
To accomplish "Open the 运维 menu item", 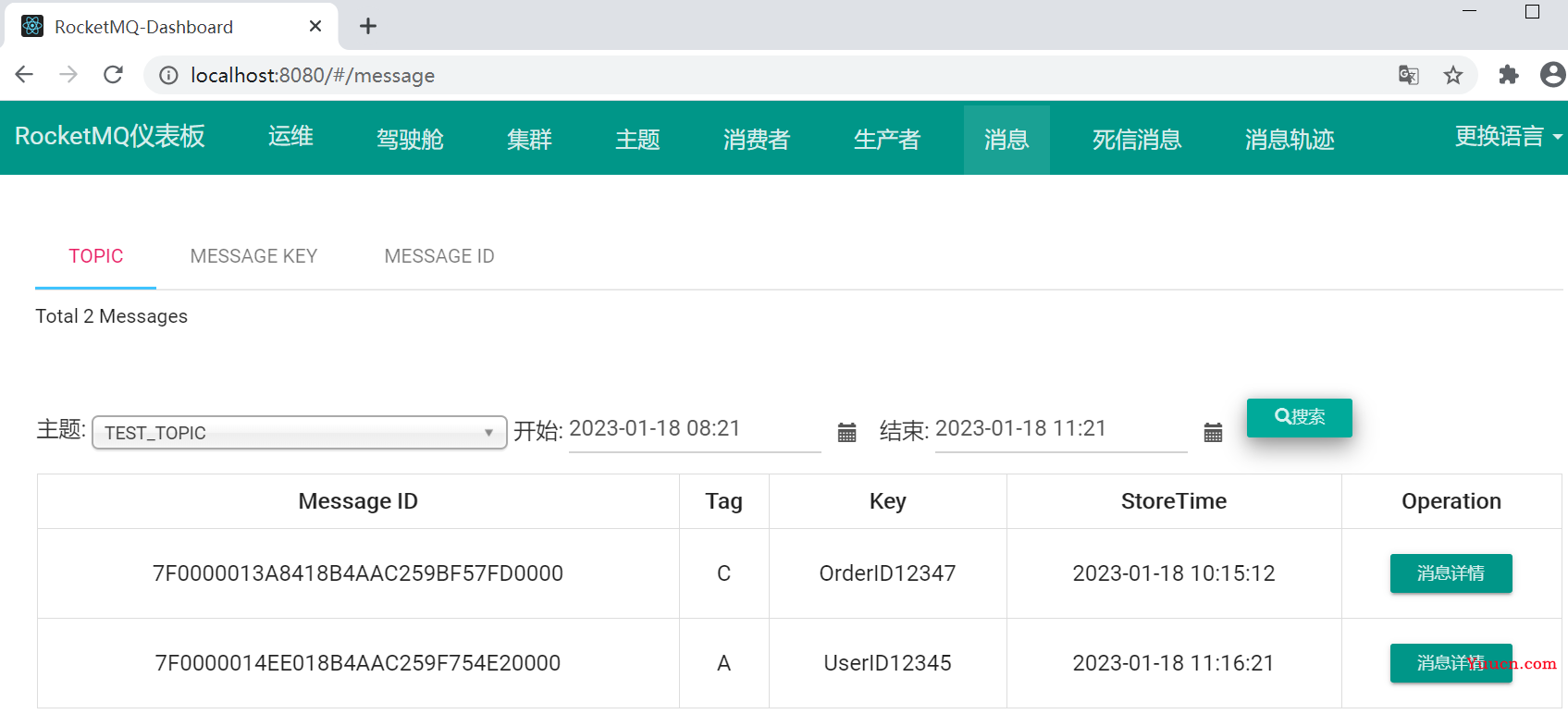I will [290, 137].
